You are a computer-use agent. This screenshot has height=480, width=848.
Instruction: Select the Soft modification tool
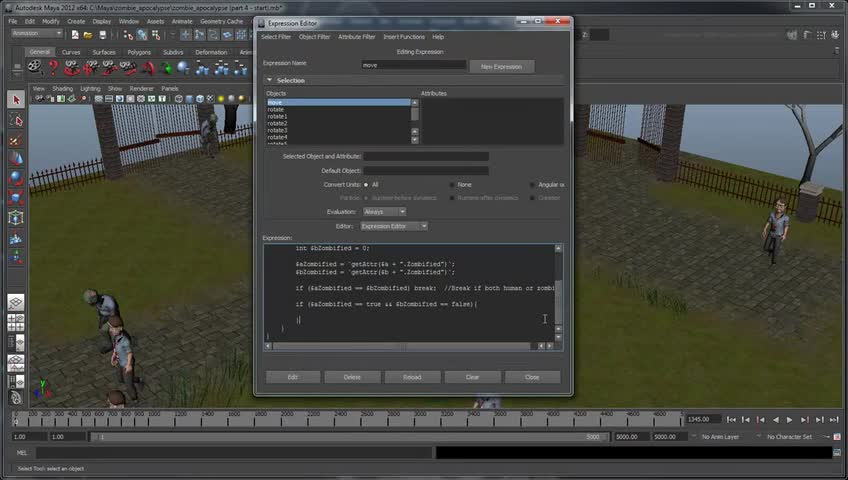16,237
